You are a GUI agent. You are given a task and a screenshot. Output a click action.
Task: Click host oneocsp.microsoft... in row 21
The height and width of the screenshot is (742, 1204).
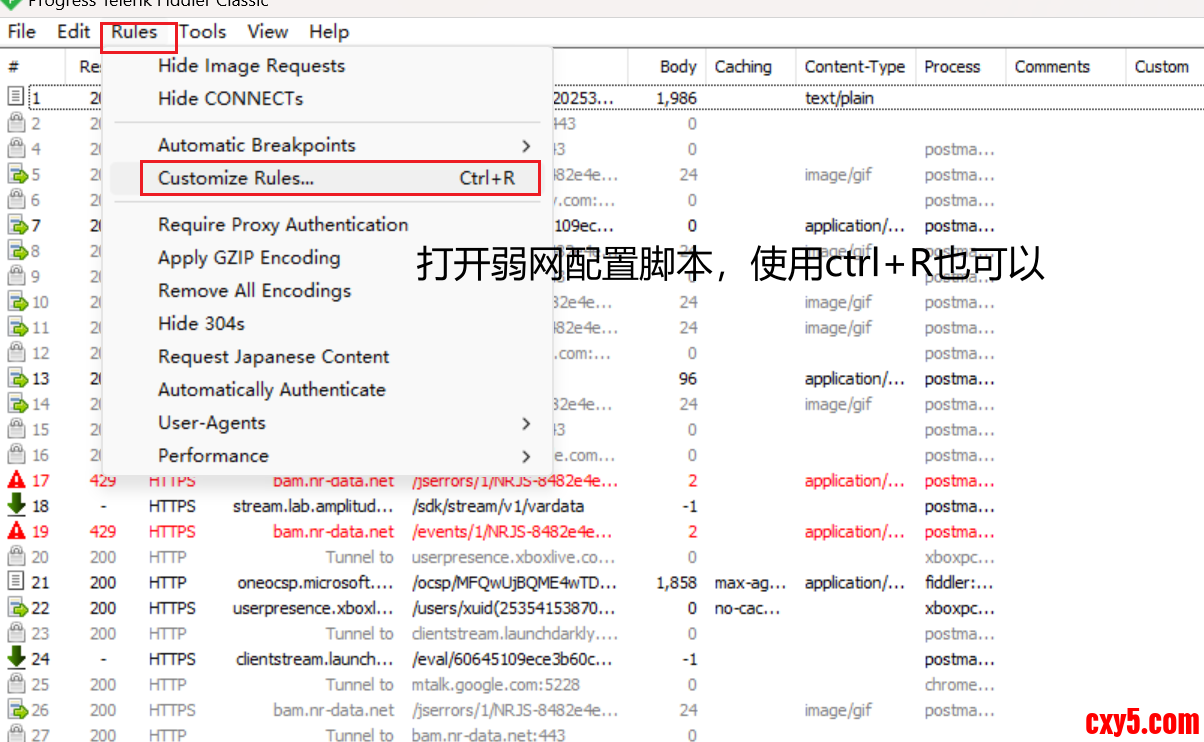[316, 582]
